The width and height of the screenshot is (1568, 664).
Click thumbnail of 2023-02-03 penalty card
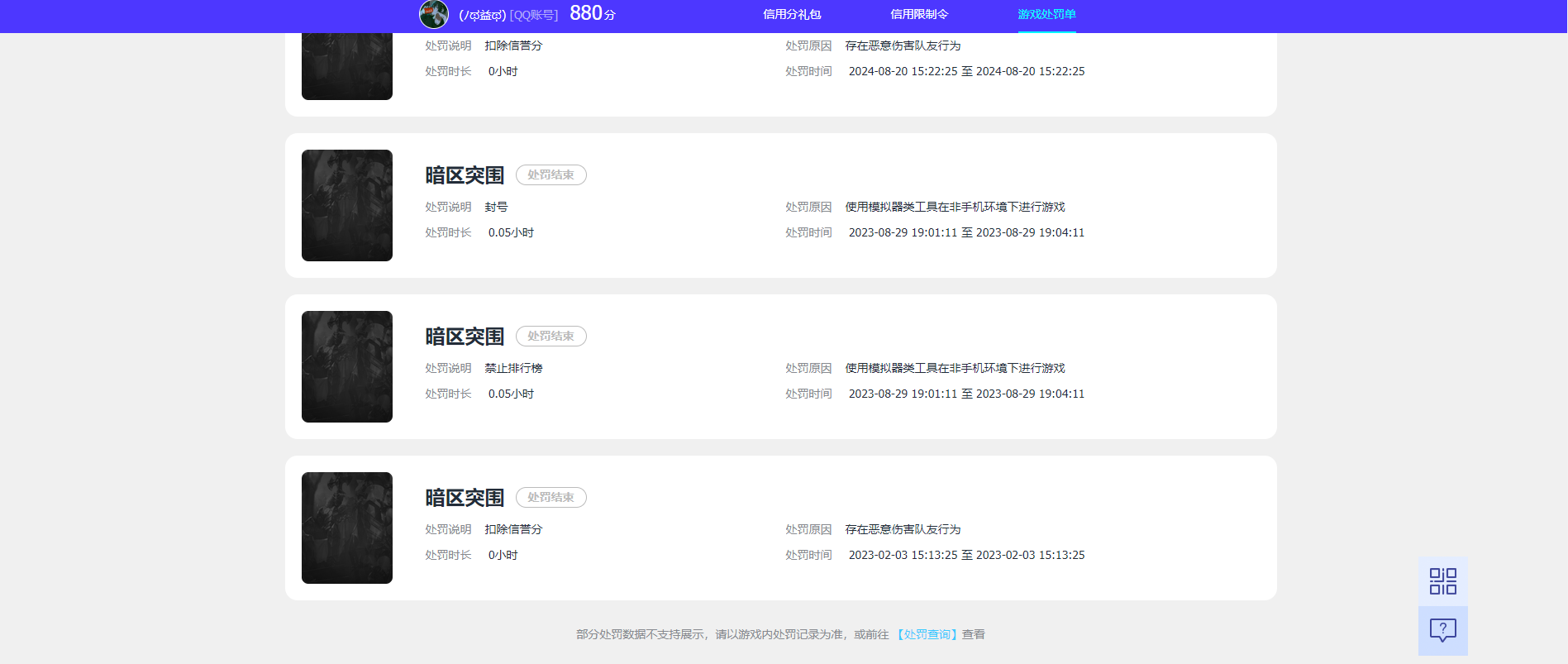click(x=347, y=528)
